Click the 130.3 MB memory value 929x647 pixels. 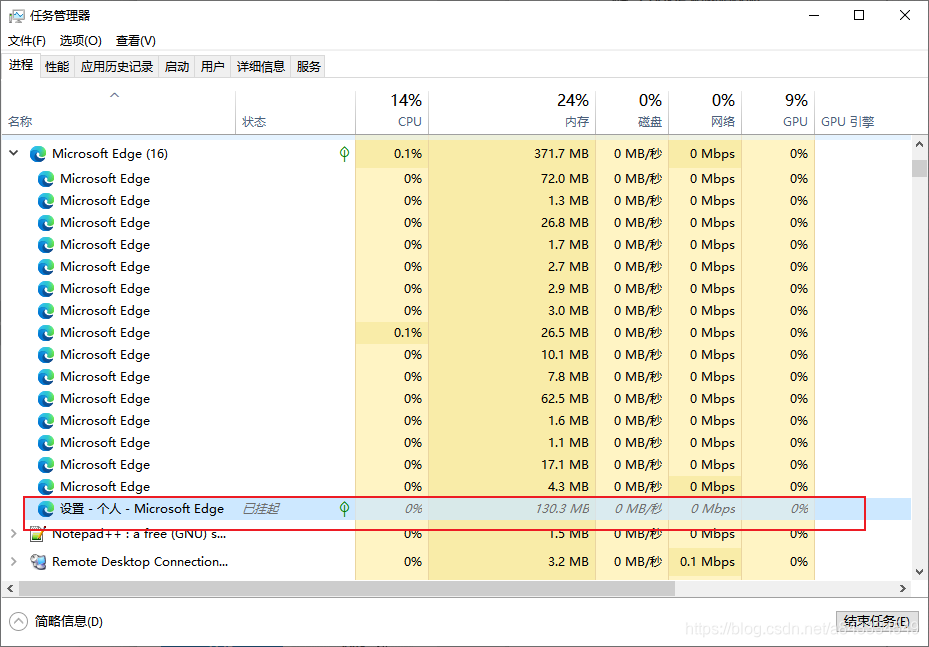pos(562,508)
